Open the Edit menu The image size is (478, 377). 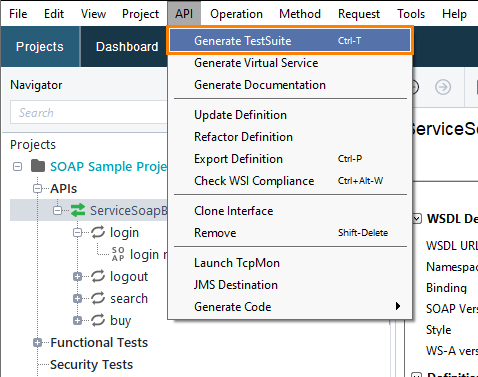54,14
